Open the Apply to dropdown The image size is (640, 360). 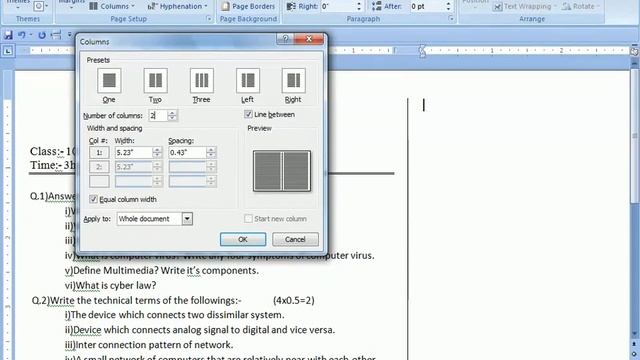point(187,219)
